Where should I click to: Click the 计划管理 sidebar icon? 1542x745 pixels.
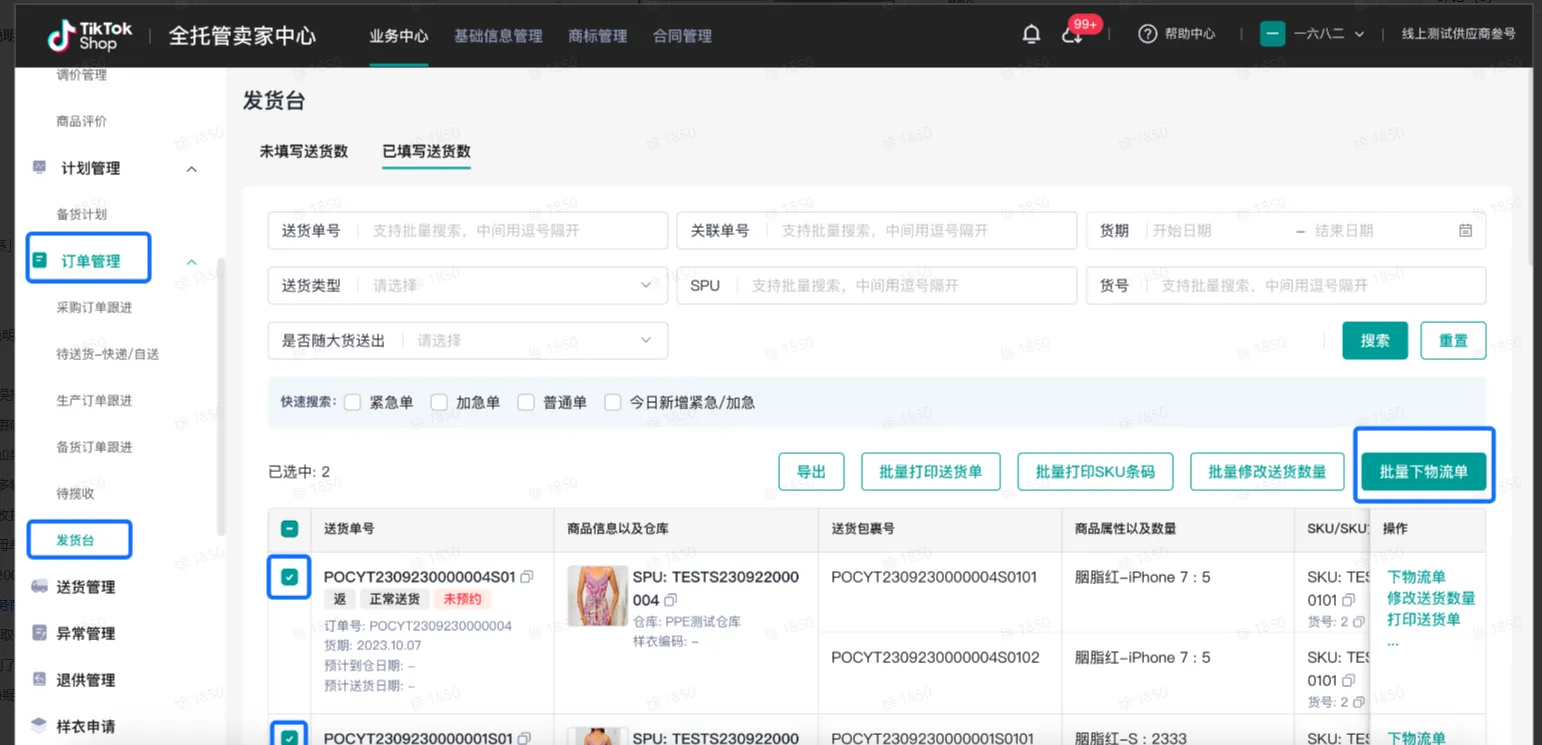39,168
